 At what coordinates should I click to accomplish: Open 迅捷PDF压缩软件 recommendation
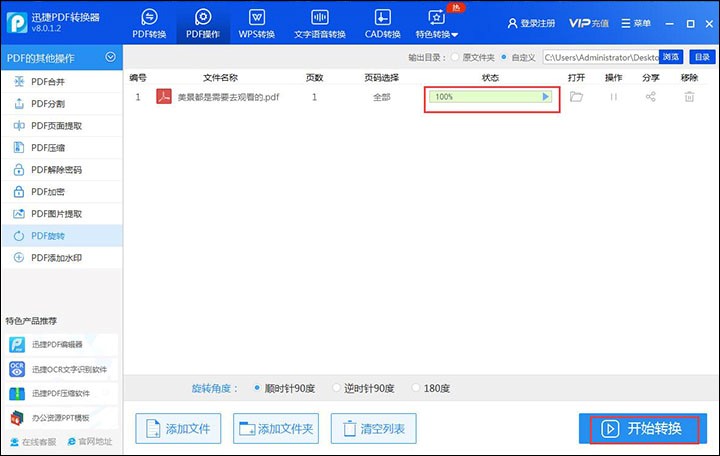point(62,394)
